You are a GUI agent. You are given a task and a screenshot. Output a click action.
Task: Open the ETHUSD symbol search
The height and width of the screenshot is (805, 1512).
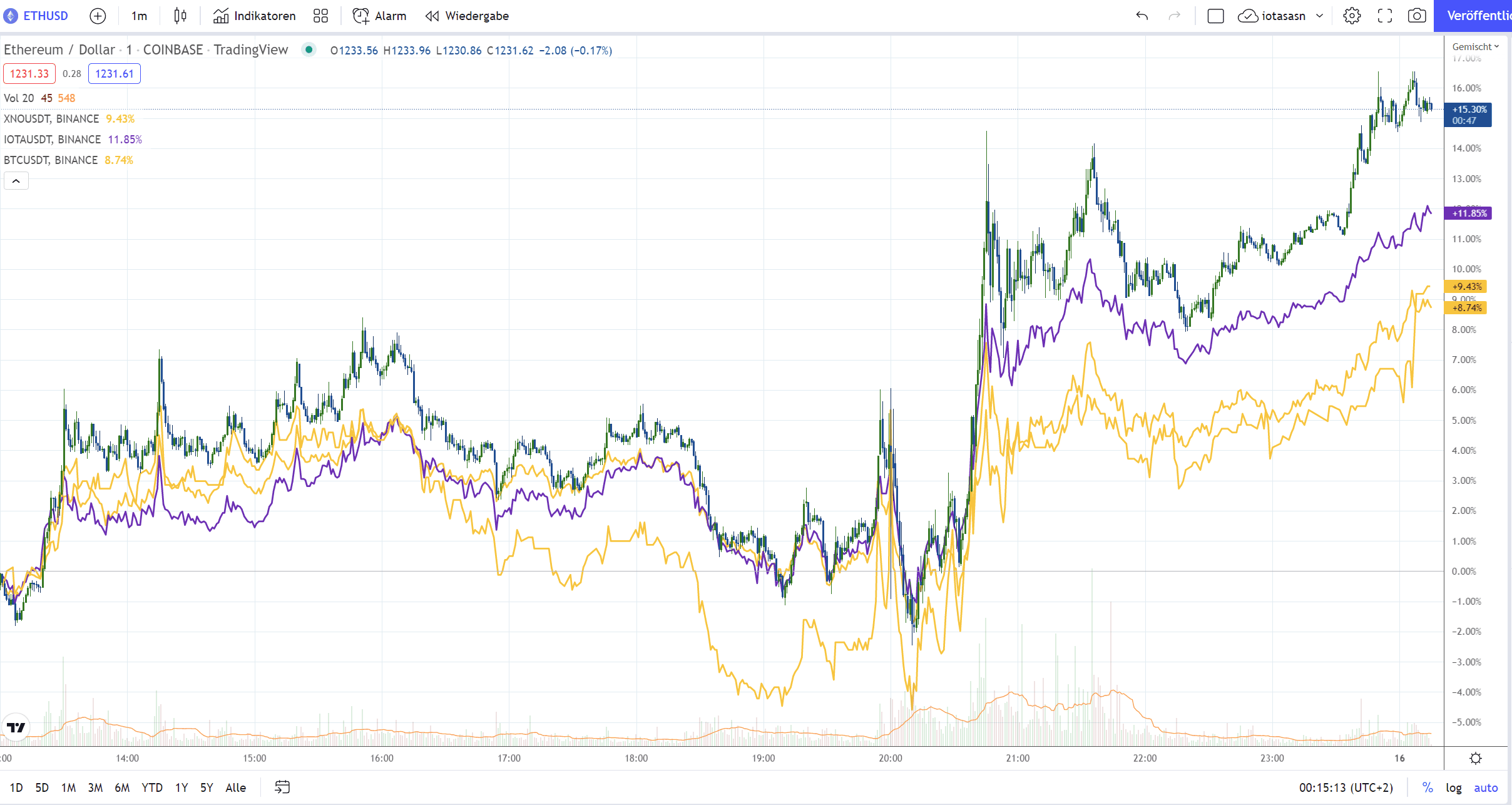36,16
